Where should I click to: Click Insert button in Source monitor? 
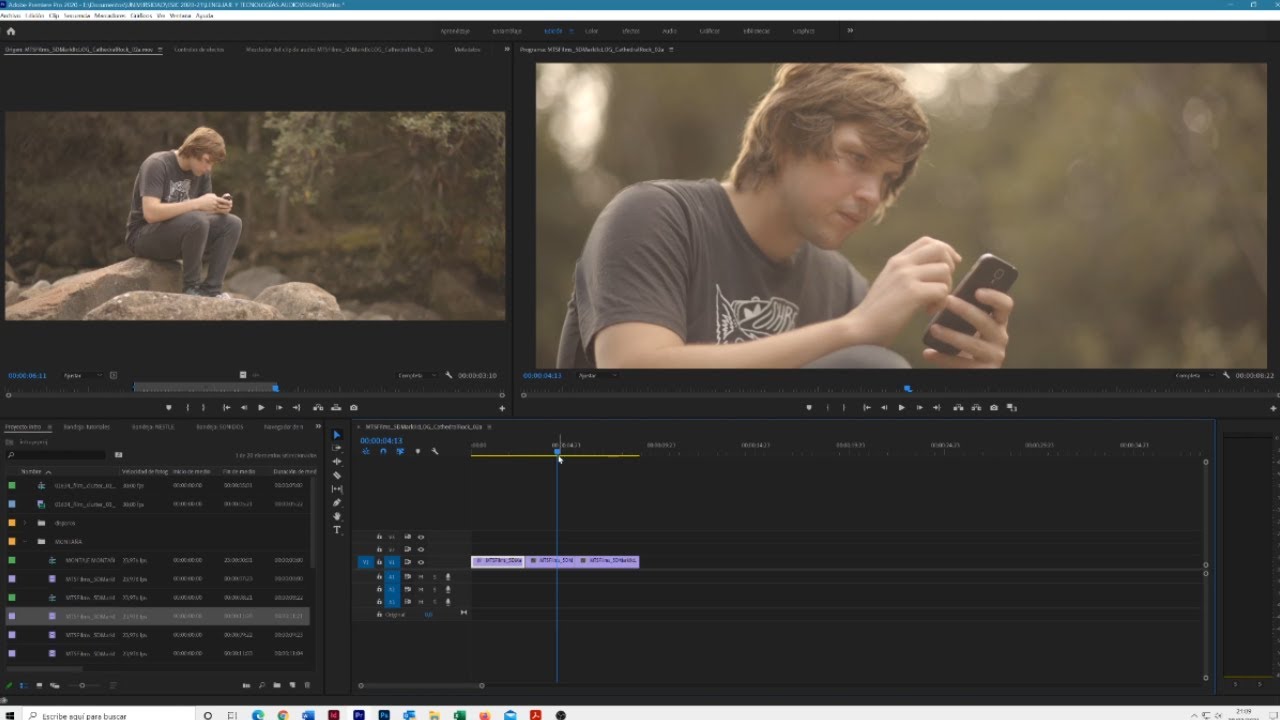[318, 408]
